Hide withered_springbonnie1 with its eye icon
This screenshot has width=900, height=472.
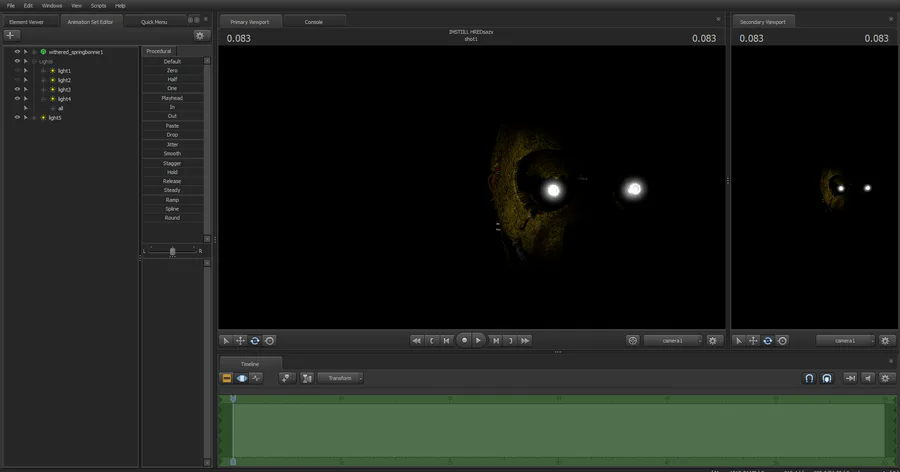pyautogui.click(x=17, y=52)
